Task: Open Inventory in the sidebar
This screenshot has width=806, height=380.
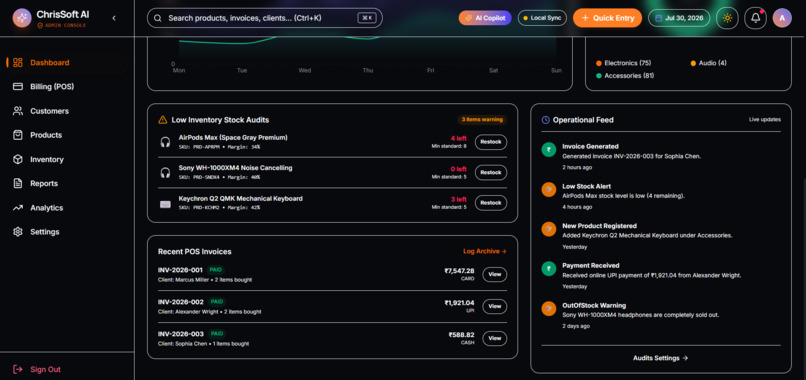Action: tap(67, 159)
